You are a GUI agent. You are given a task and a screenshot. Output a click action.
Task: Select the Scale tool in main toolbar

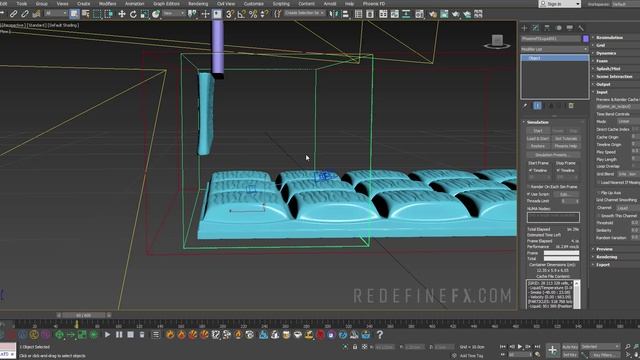pyautogui.click(x=144, y=14)
